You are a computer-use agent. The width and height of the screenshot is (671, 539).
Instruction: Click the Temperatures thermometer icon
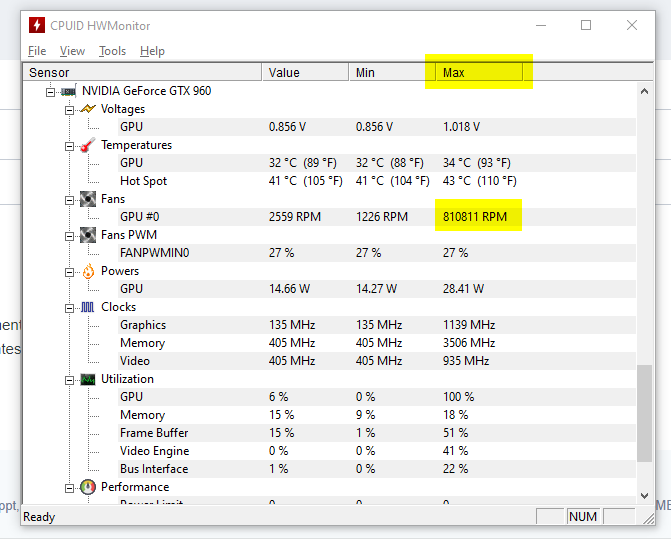[x=88, y=145]
